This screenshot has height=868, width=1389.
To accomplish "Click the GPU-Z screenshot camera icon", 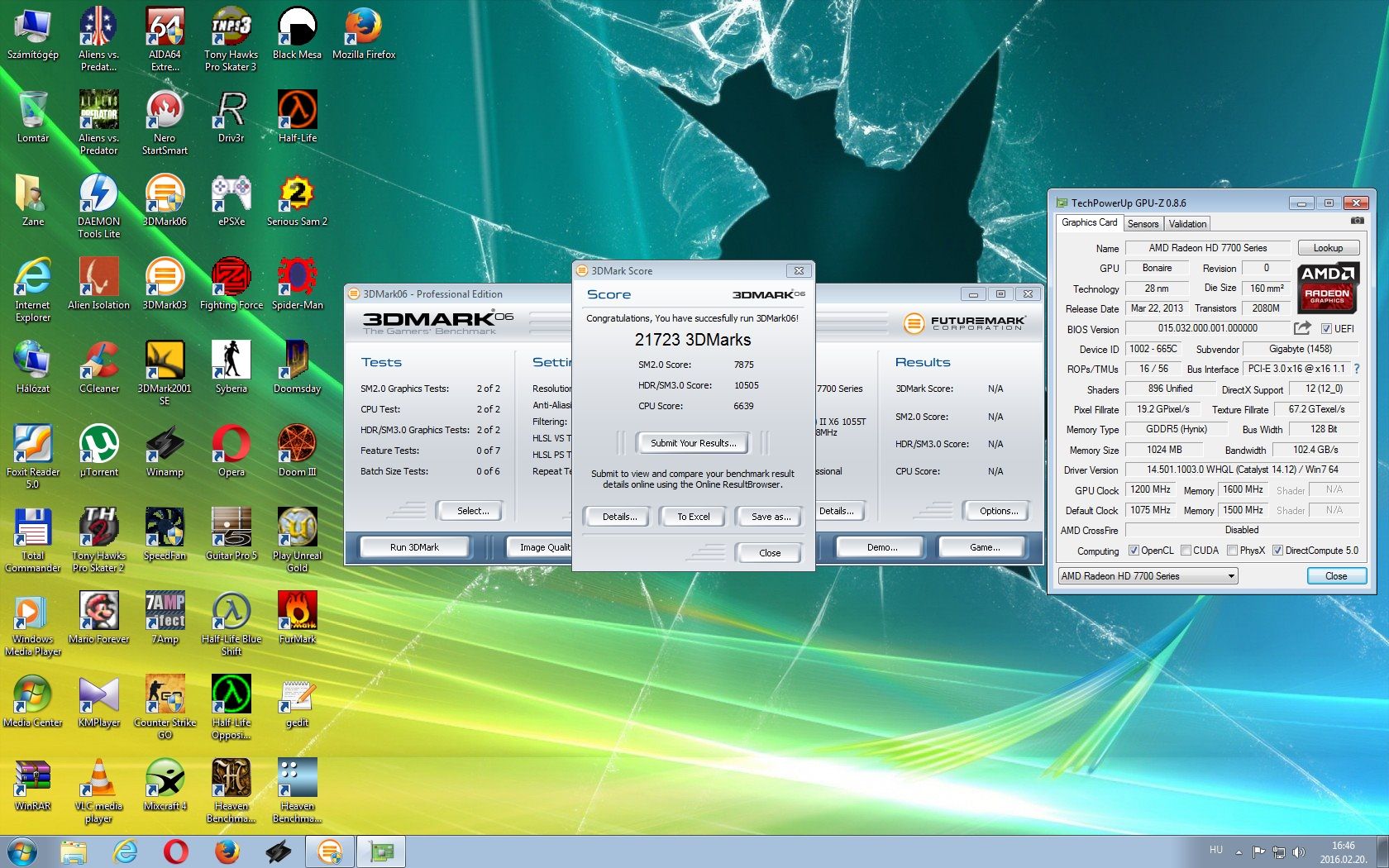I will coord(1357,222).
